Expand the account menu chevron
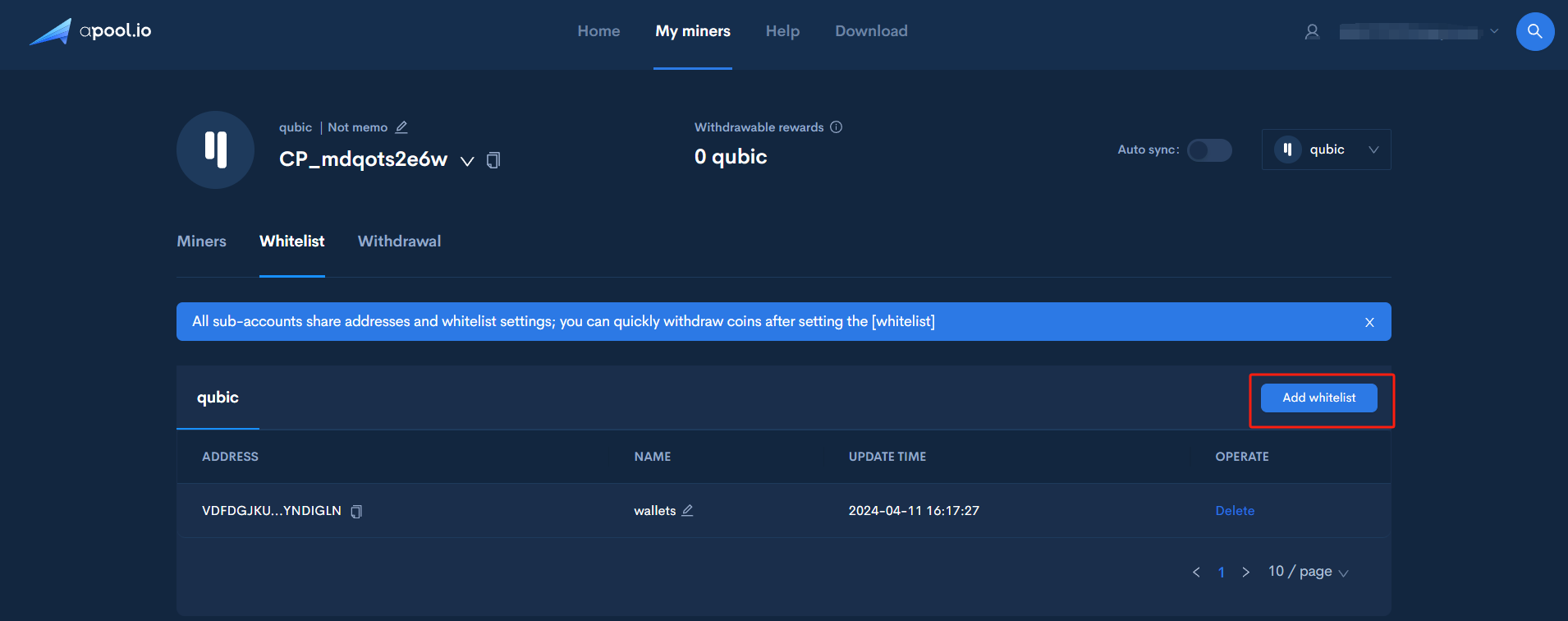1568x621 pixels. tap(1494, 32)
